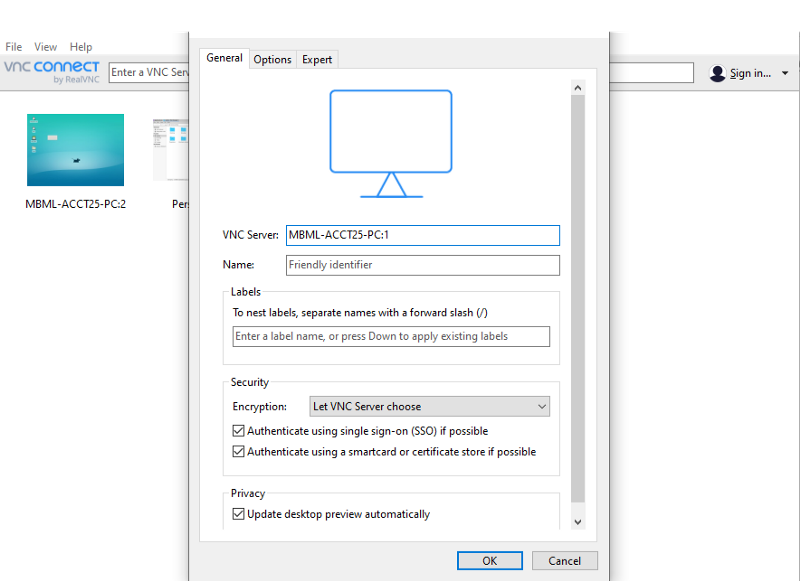Expand the Encryption combo box
The height and width of the screenshot is (581, 800).
(x=430, y=407)
